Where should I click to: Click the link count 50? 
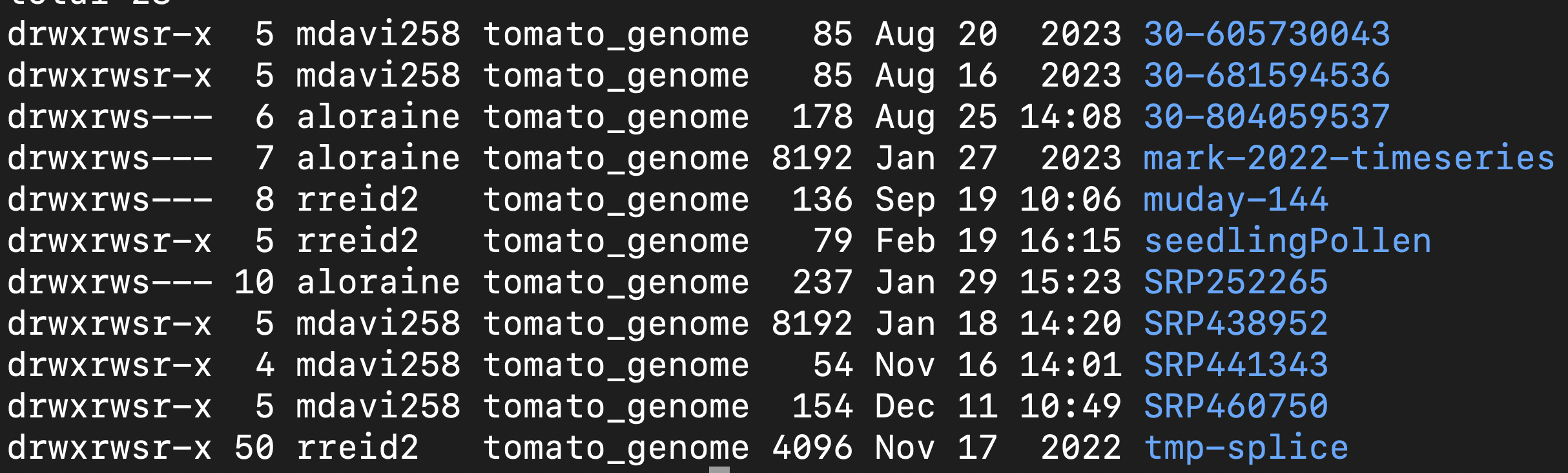(254, 448)
